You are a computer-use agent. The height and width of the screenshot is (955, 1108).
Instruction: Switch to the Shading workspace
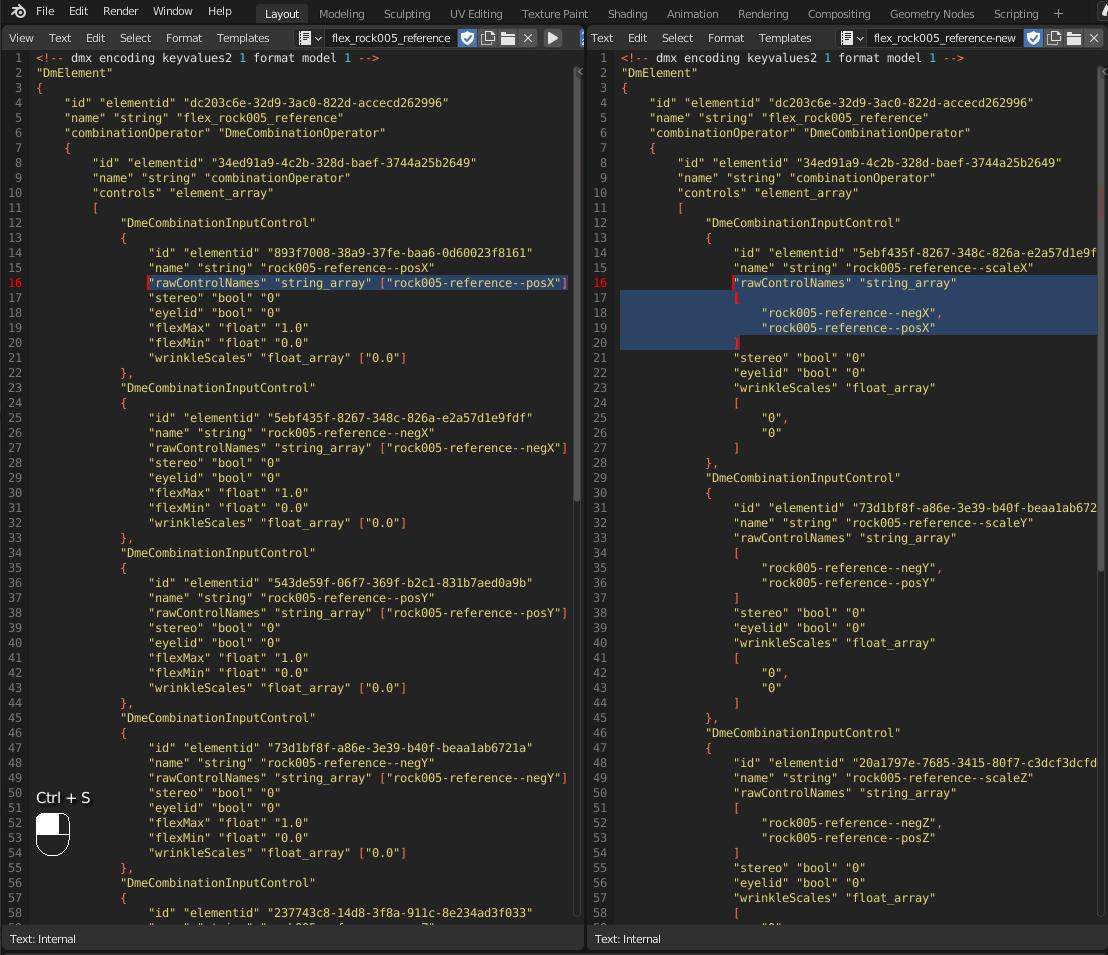(627, 14)
